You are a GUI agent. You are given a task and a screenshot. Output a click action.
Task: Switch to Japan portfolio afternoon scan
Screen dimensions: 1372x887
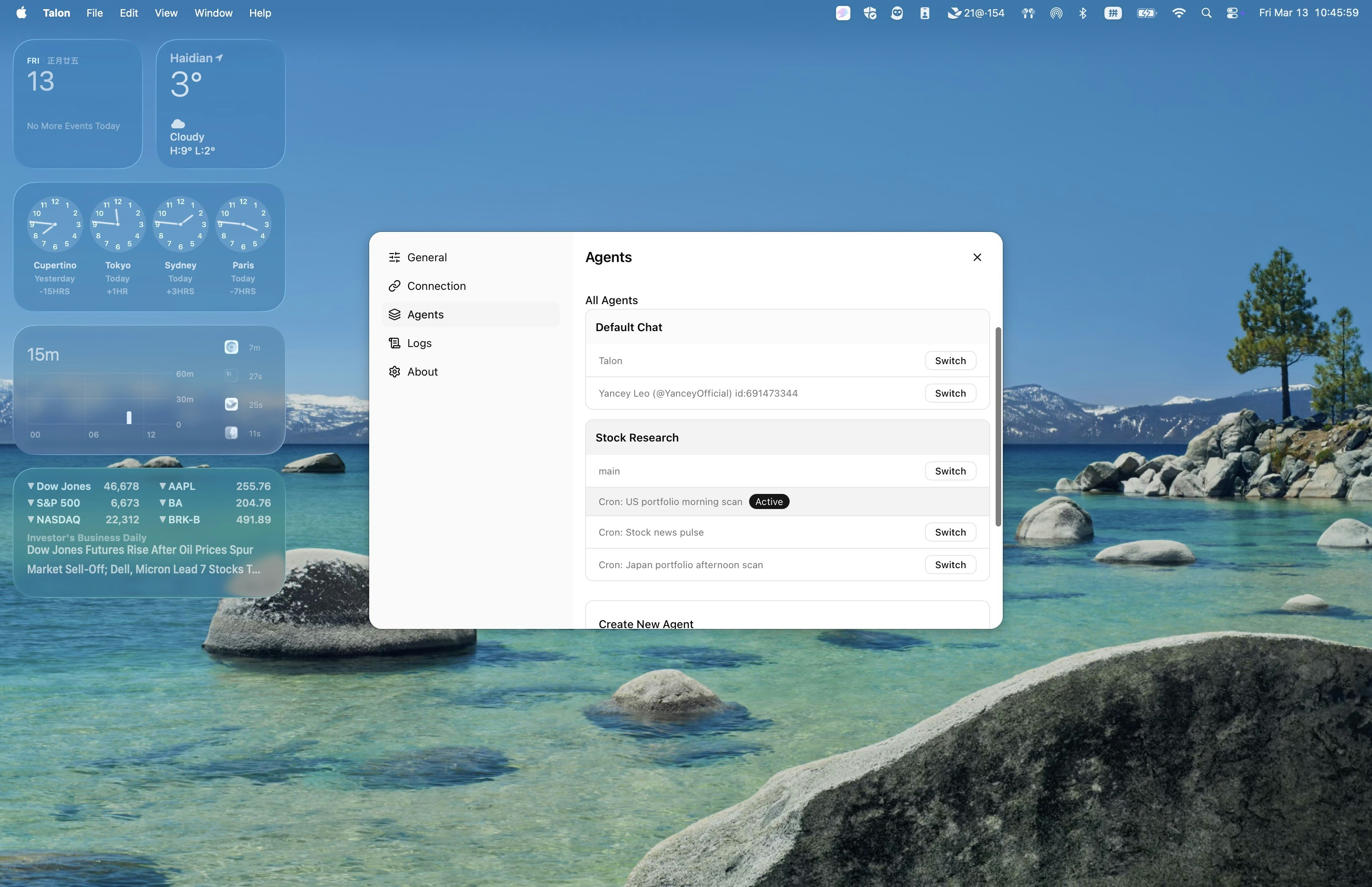[950, 565]
